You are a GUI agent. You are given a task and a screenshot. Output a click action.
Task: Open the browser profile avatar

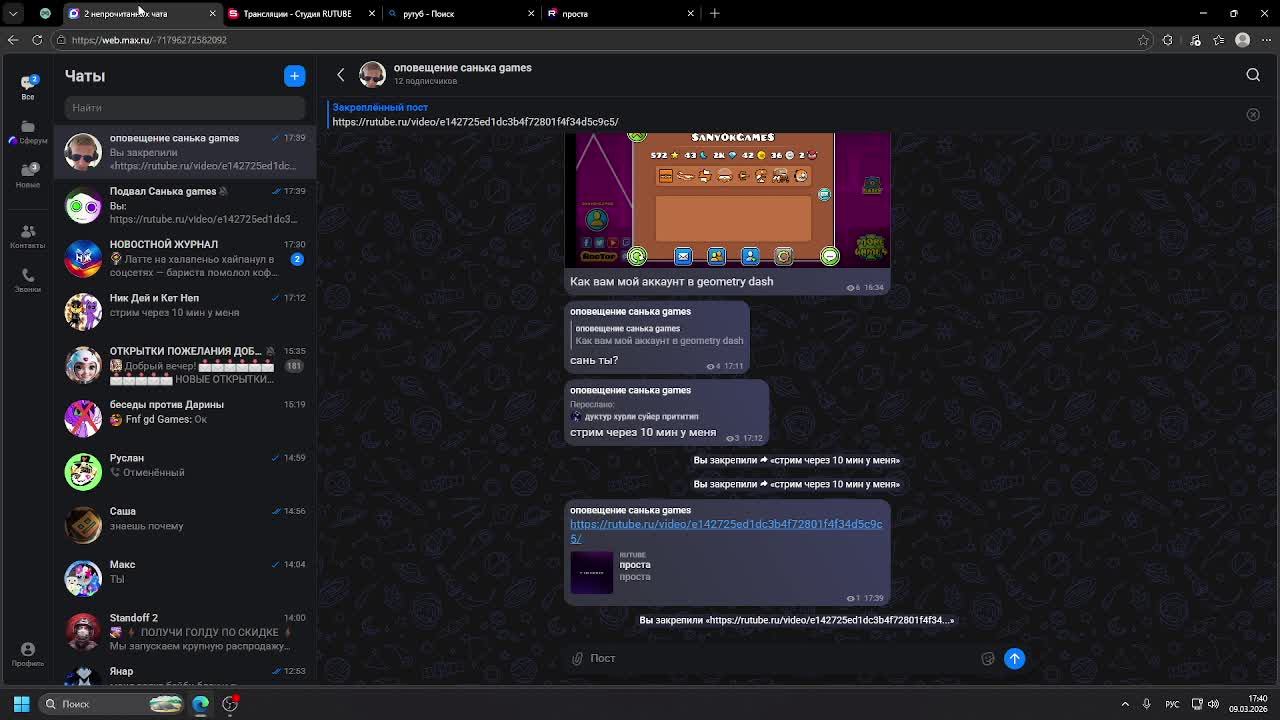[x=1243, y=40]
